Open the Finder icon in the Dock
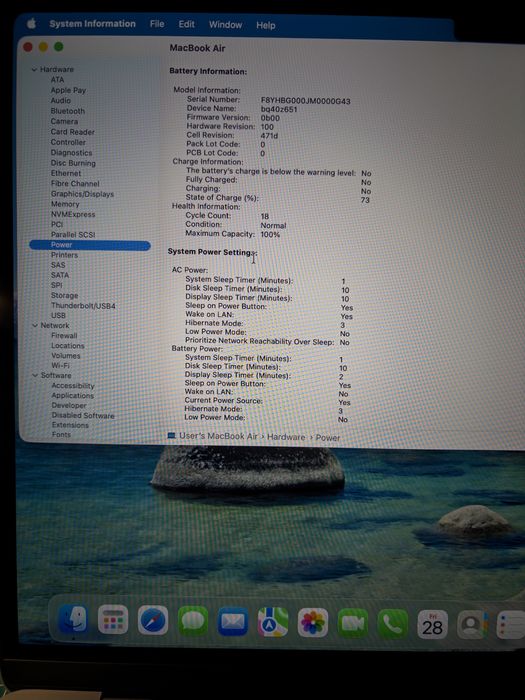 point(73,619)
